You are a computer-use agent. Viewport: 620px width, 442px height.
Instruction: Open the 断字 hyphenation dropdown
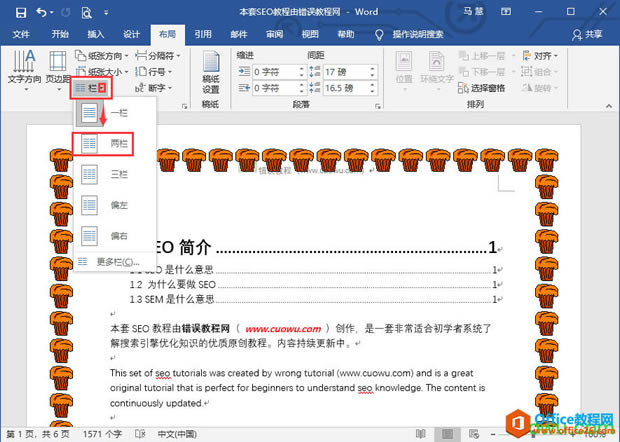153,88
